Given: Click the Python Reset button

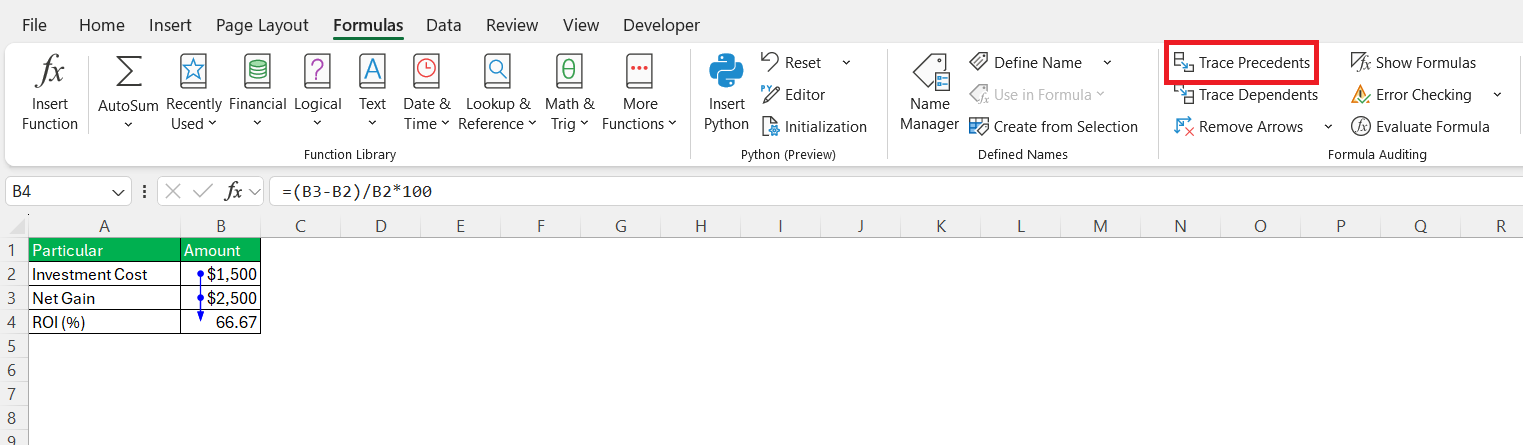Looking at the screenshot, I should (792, 62).
